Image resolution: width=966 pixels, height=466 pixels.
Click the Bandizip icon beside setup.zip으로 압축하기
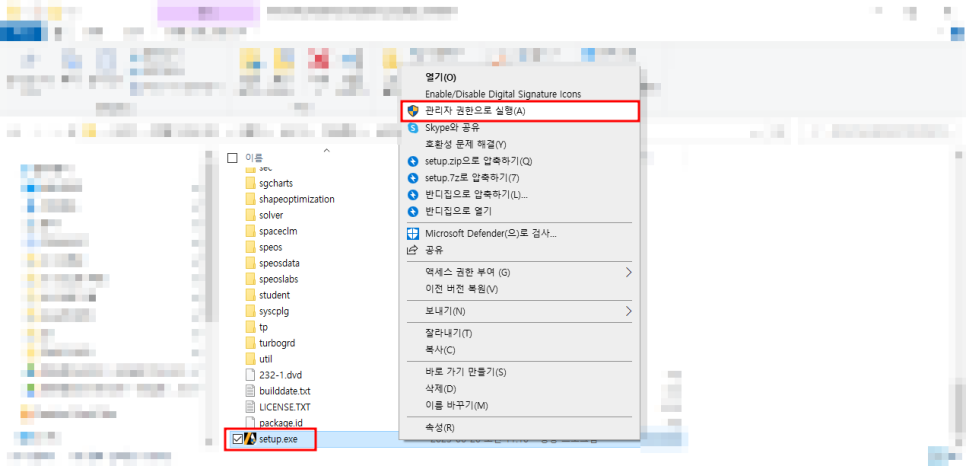(x=413, y=161)
